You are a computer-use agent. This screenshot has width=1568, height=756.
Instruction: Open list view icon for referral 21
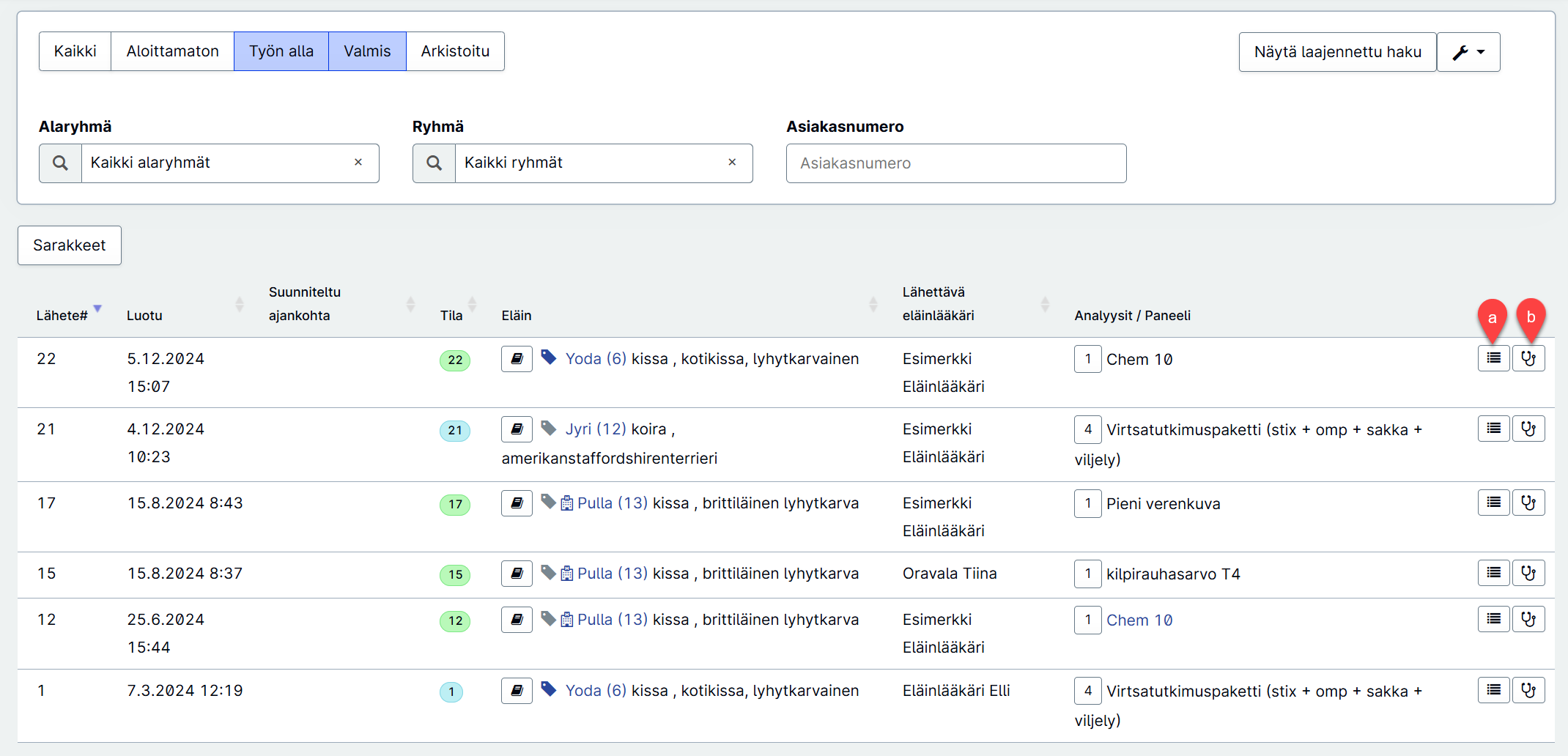(x=1493, y=429)
